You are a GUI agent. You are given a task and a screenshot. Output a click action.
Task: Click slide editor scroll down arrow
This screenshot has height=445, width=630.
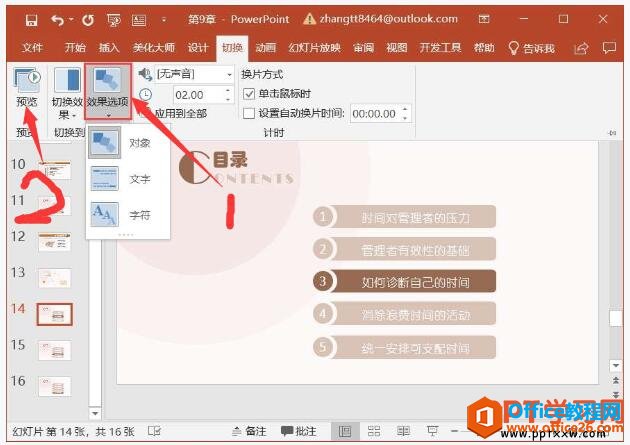point(616,365)
